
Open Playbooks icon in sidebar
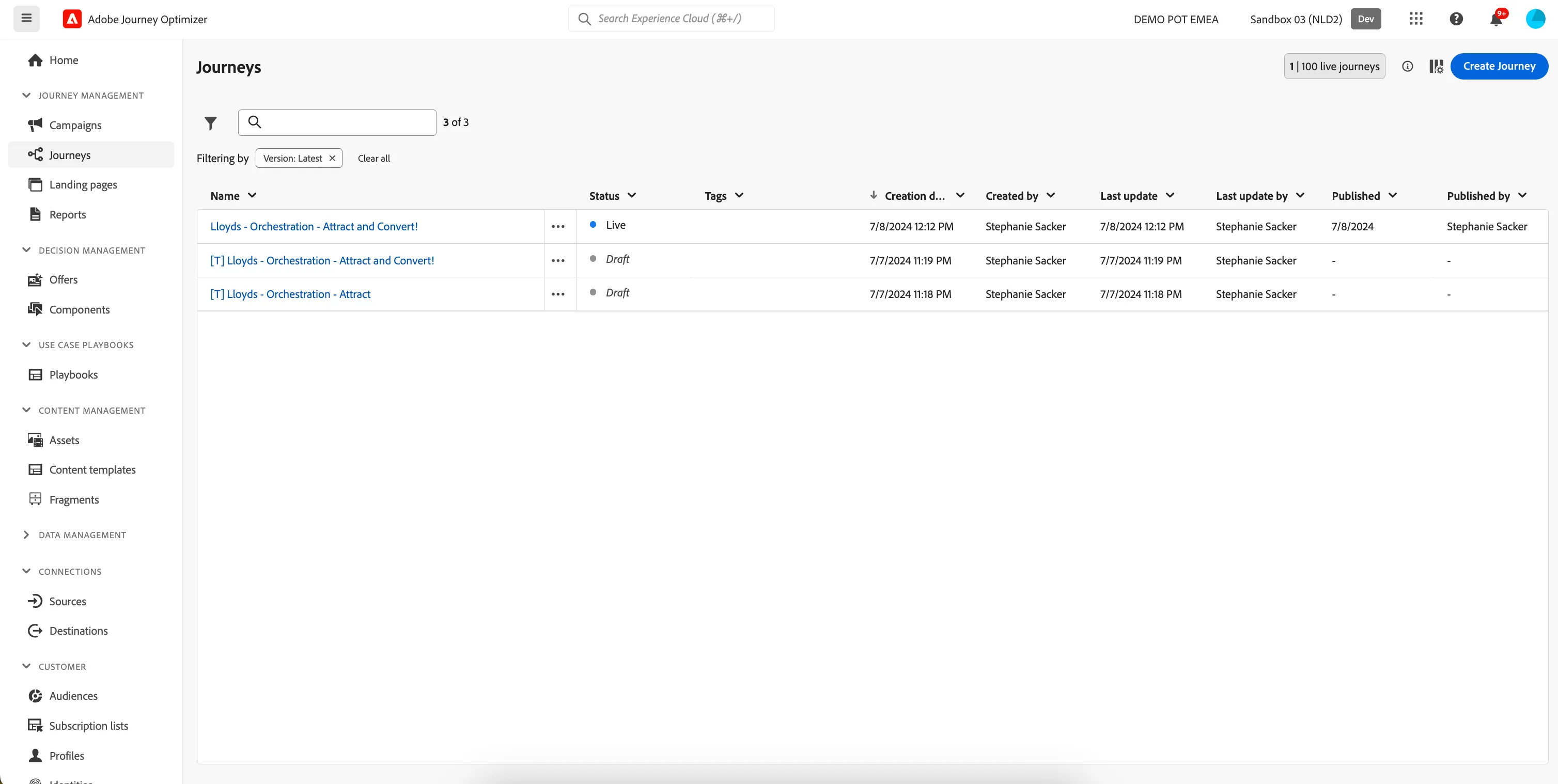[x=35, y=375]
